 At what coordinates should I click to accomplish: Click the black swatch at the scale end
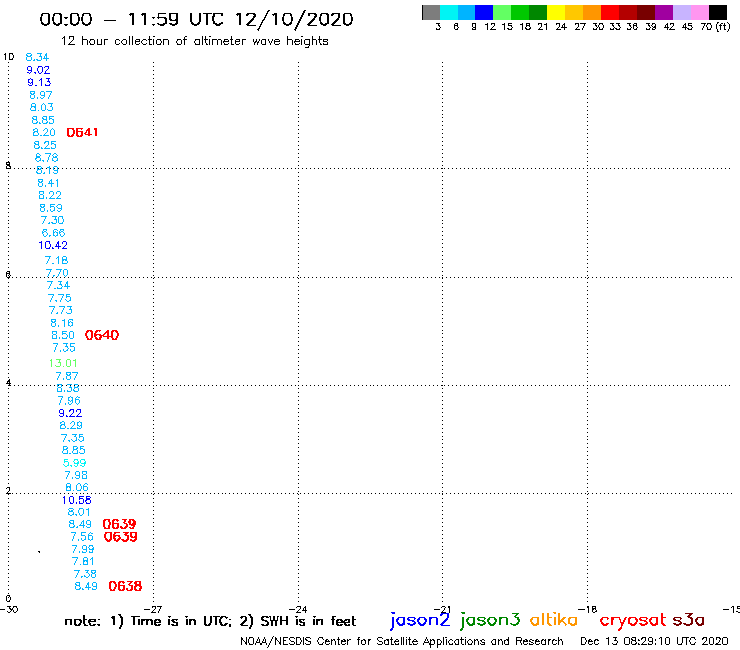coord(718,12)
